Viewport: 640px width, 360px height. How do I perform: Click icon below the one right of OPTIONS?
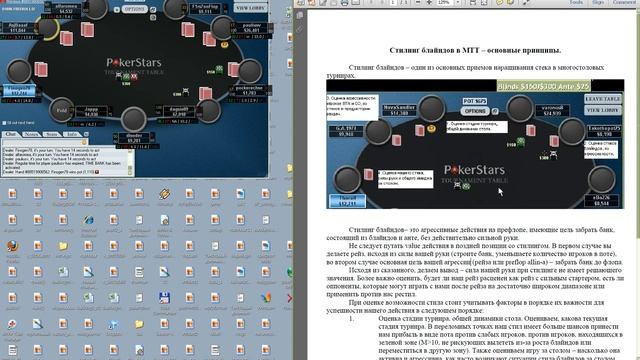point(153,18)
